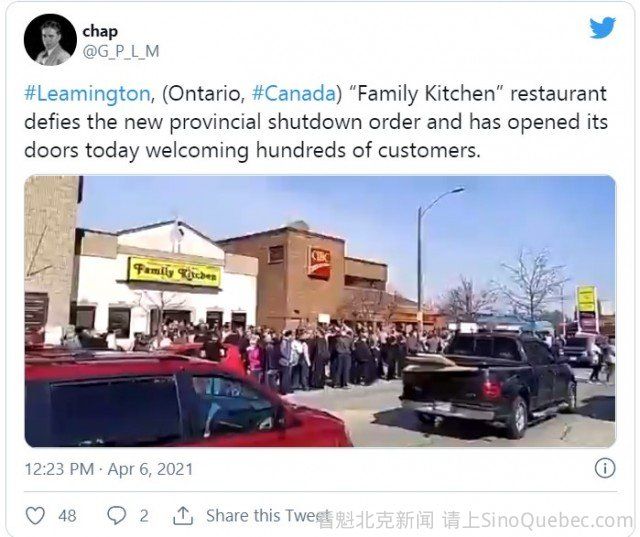Open tweet info circle icon
The image size is (640, 537).
pyautogui.click(x=604, y=468)
